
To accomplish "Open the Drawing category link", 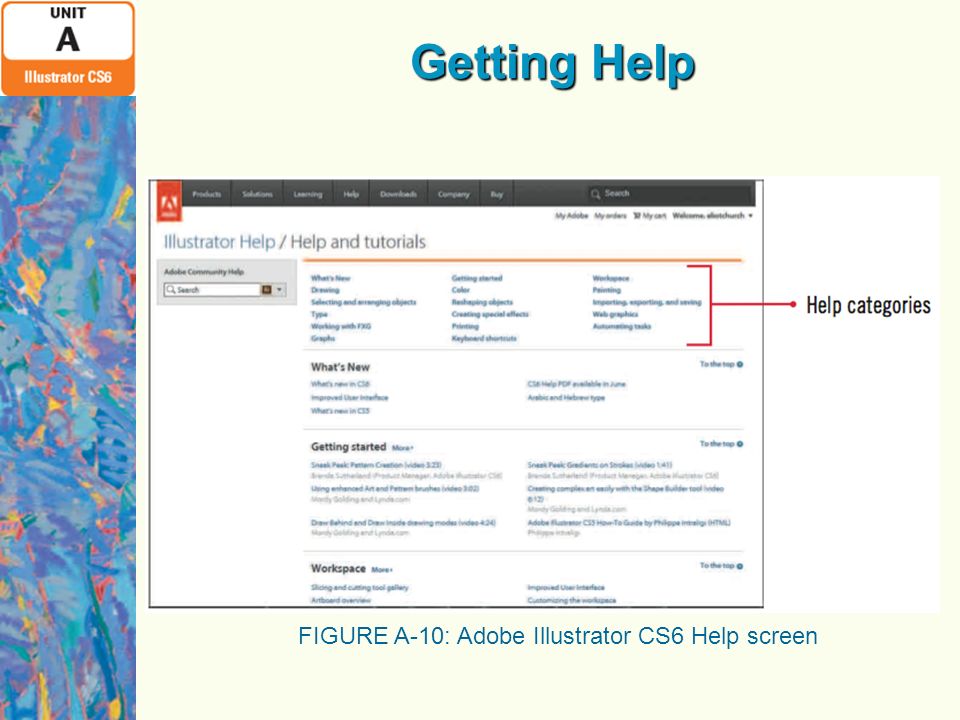I will [324, 290].
